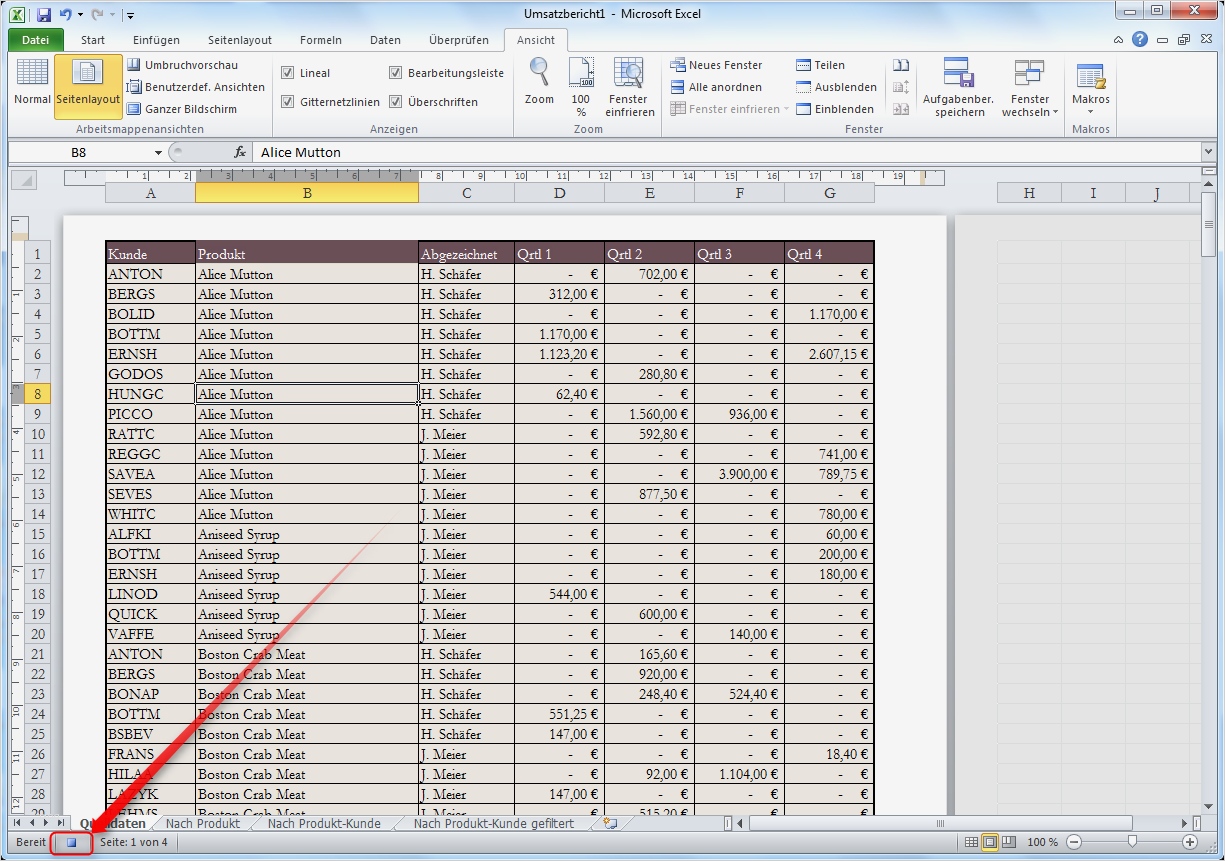
Task: Select Umbruchvorschau view
Action: pos(180,65)
